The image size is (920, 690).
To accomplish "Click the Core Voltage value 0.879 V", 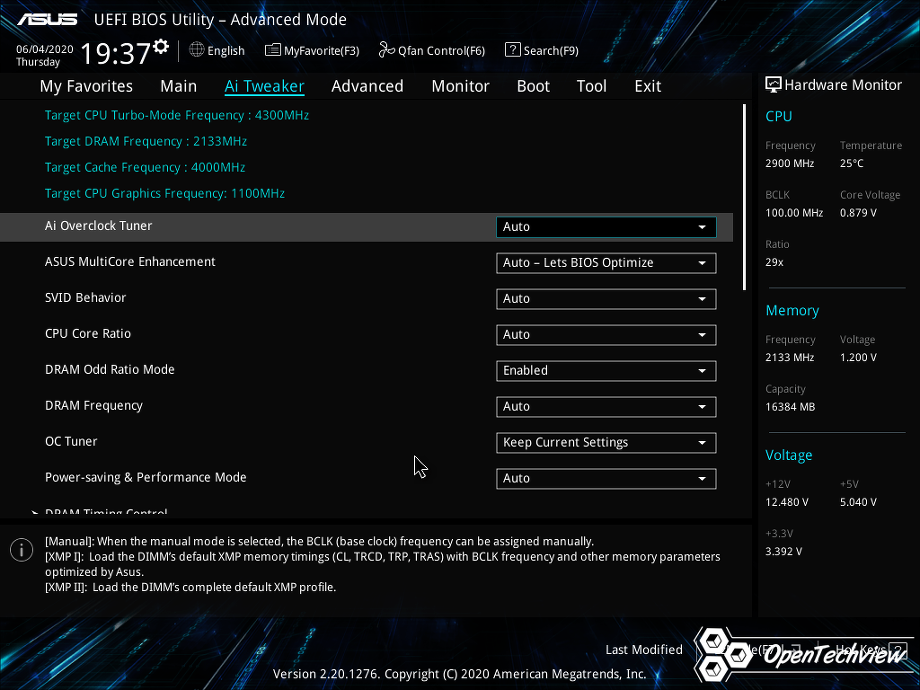I will (x=858, y=213).
